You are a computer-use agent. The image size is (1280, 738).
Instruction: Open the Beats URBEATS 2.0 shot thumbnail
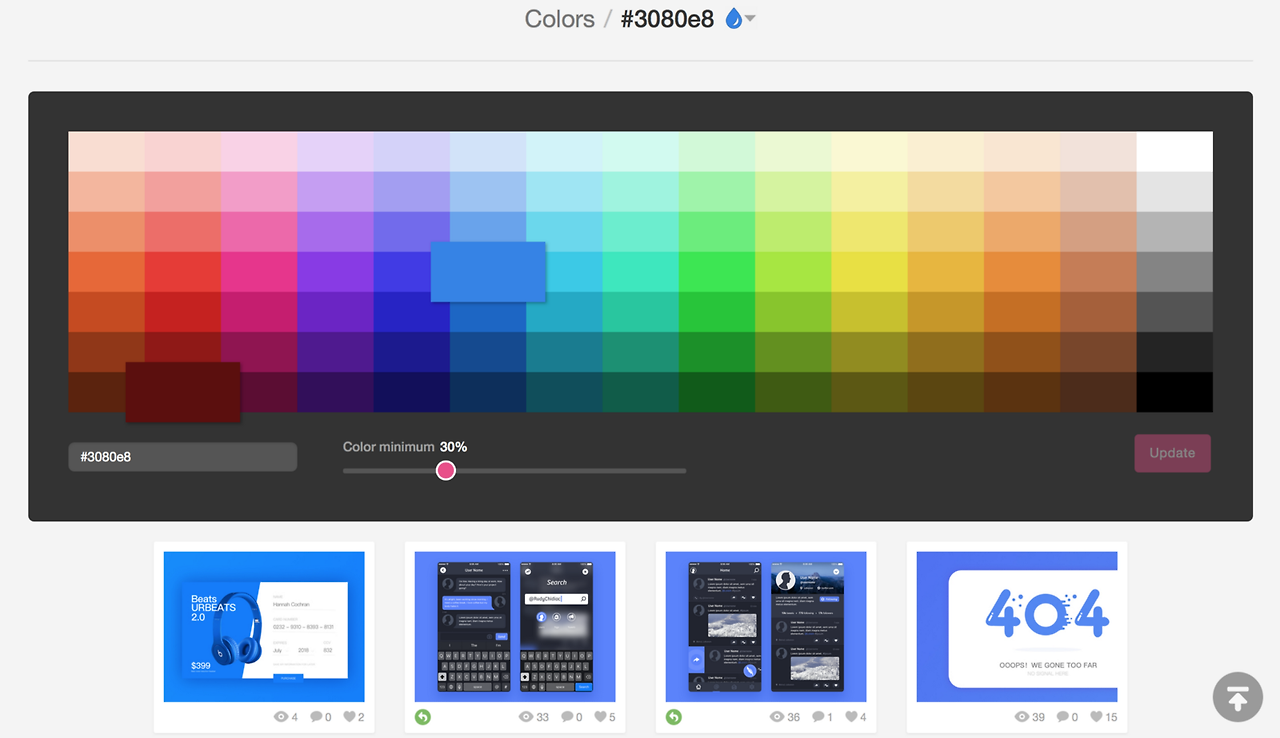(264, 627)
